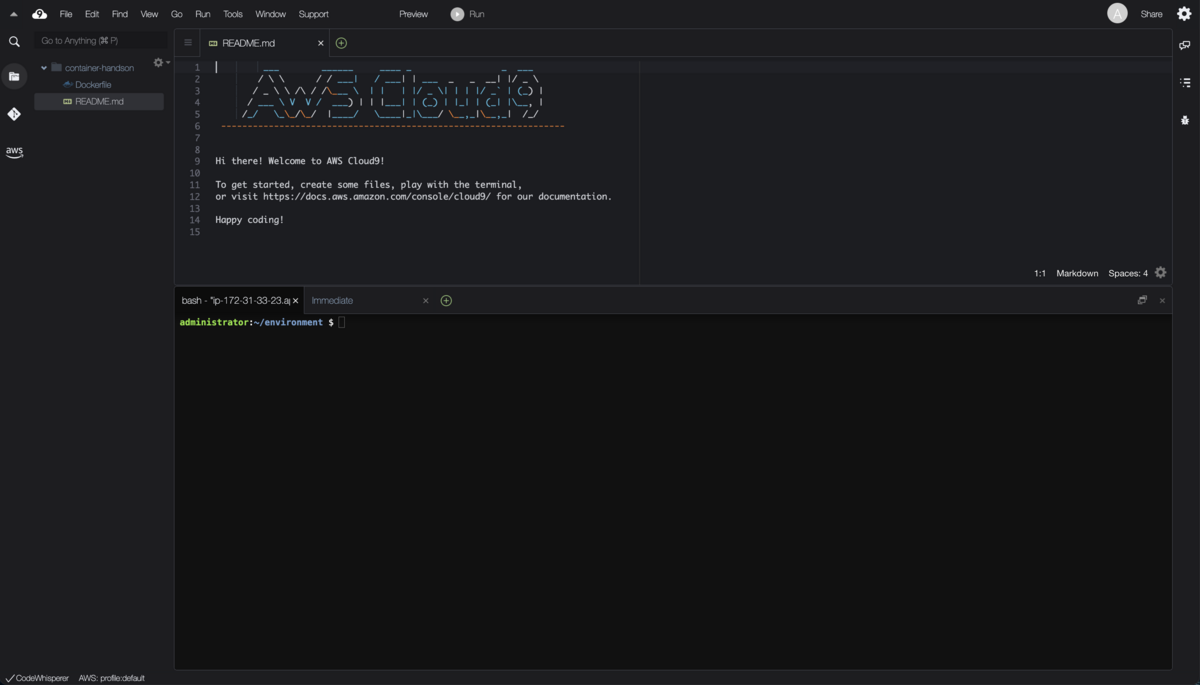Open the Debugger panel bug icon
1200x685 pixels.
[1185, 120]
